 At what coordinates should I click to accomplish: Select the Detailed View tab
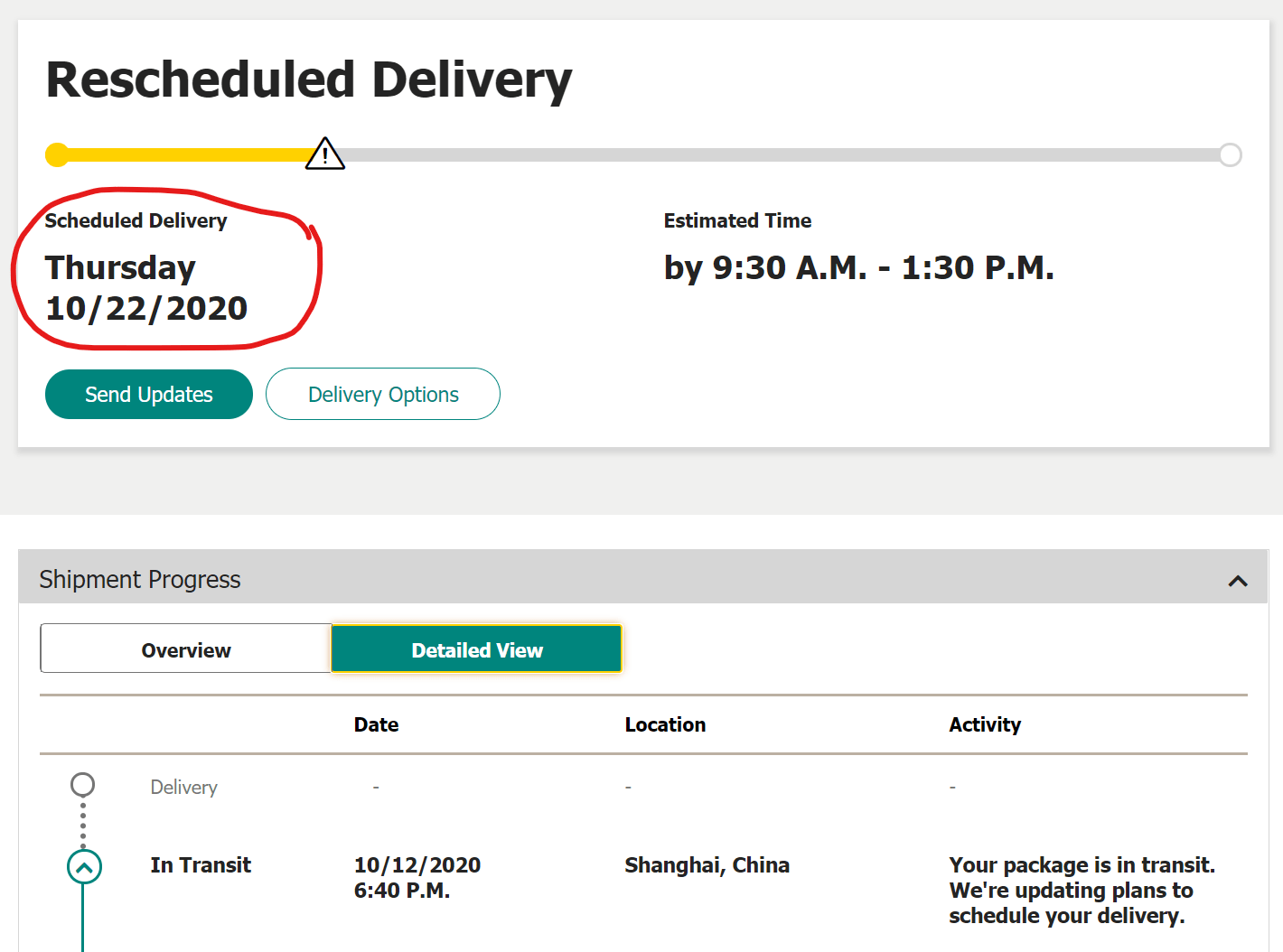pyautogui.click(x=476, y=649)
